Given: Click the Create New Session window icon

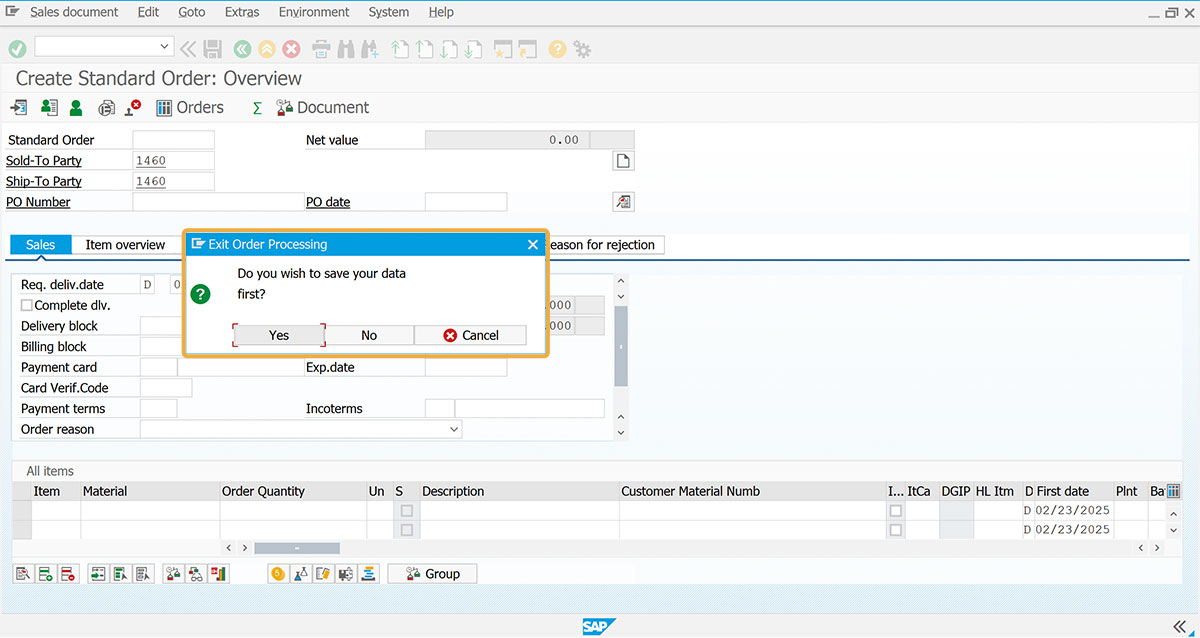Looking at the screenshot, I should pos(503,48).
